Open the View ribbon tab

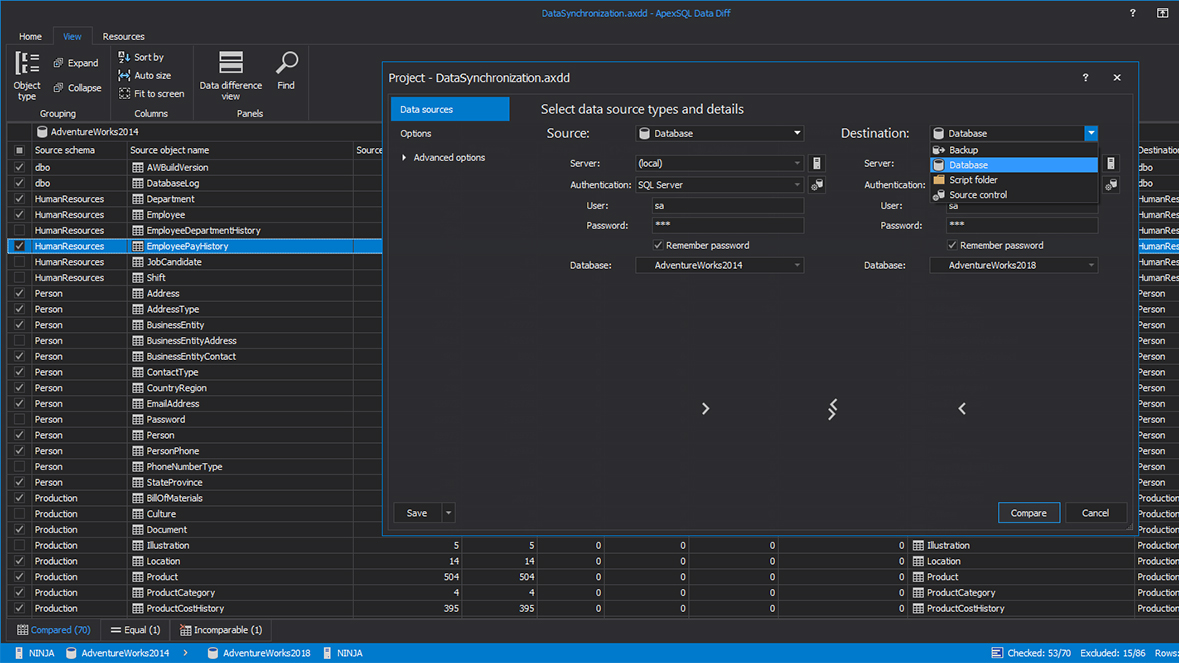(72, 36)
